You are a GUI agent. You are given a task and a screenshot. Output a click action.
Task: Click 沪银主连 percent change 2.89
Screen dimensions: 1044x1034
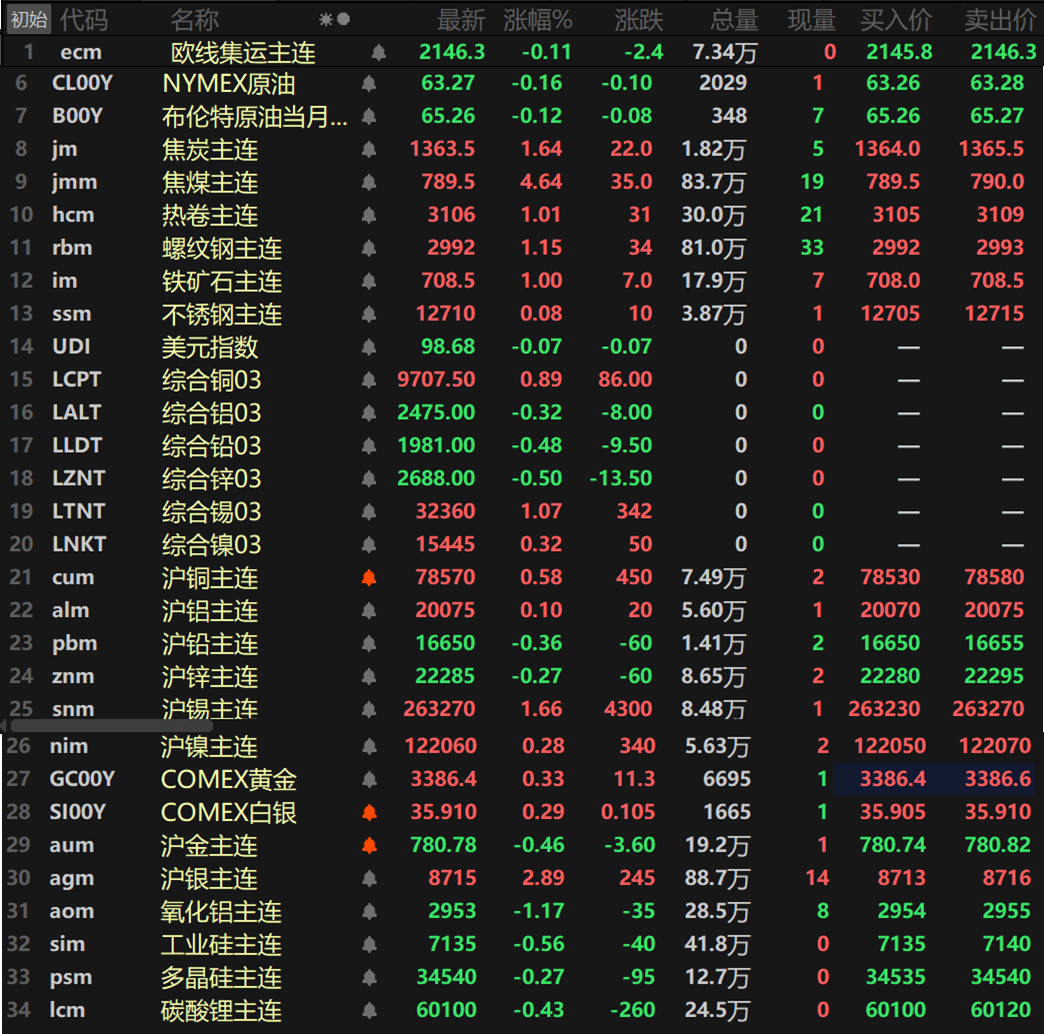point(543,878)
